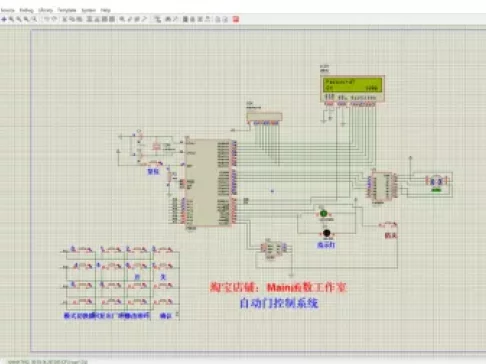Viewport: 486px width, 364px height.
Task: Click the 自动门控制系统 title text
Action: pos(279,303)
